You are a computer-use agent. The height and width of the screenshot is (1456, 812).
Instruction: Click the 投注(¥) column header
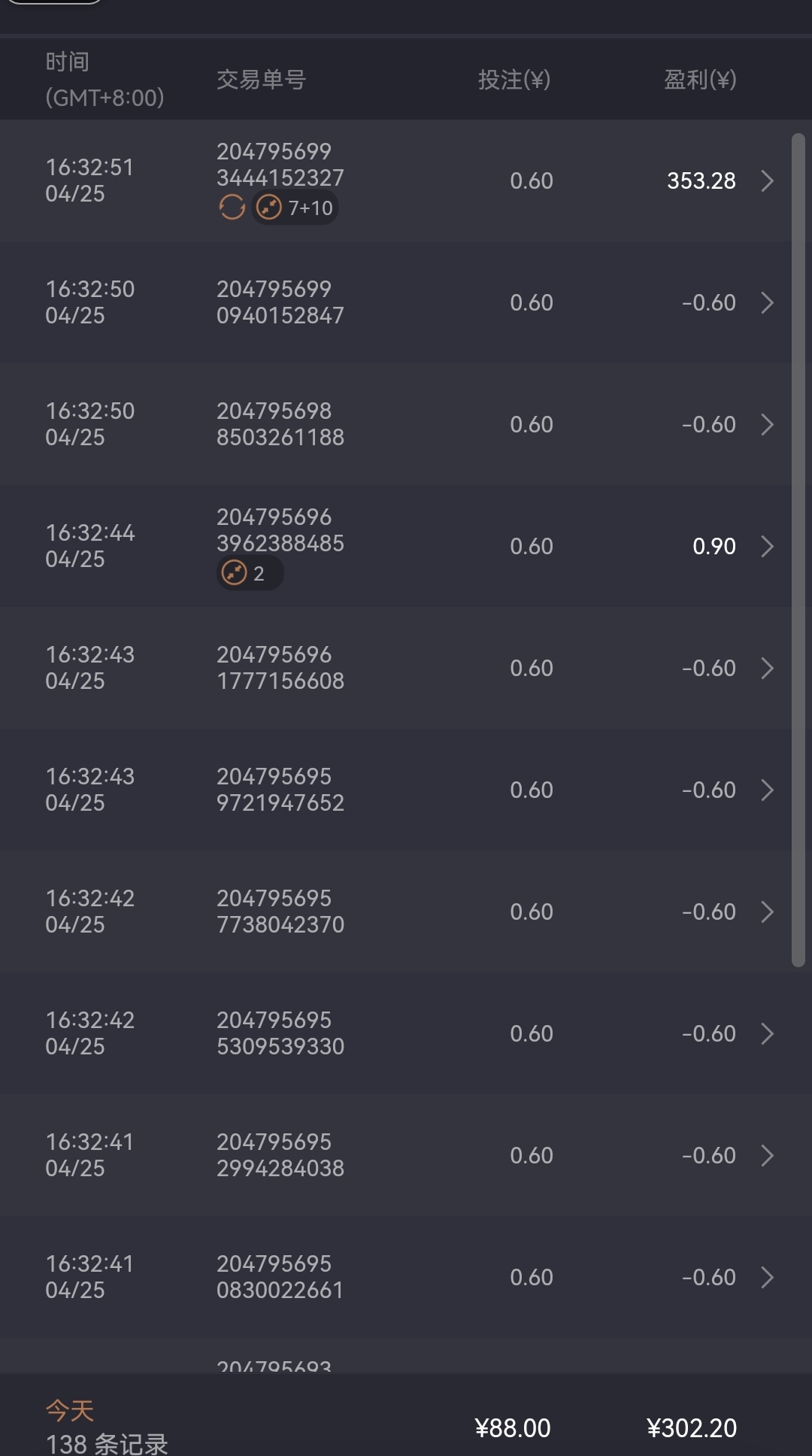pos(514,80)
